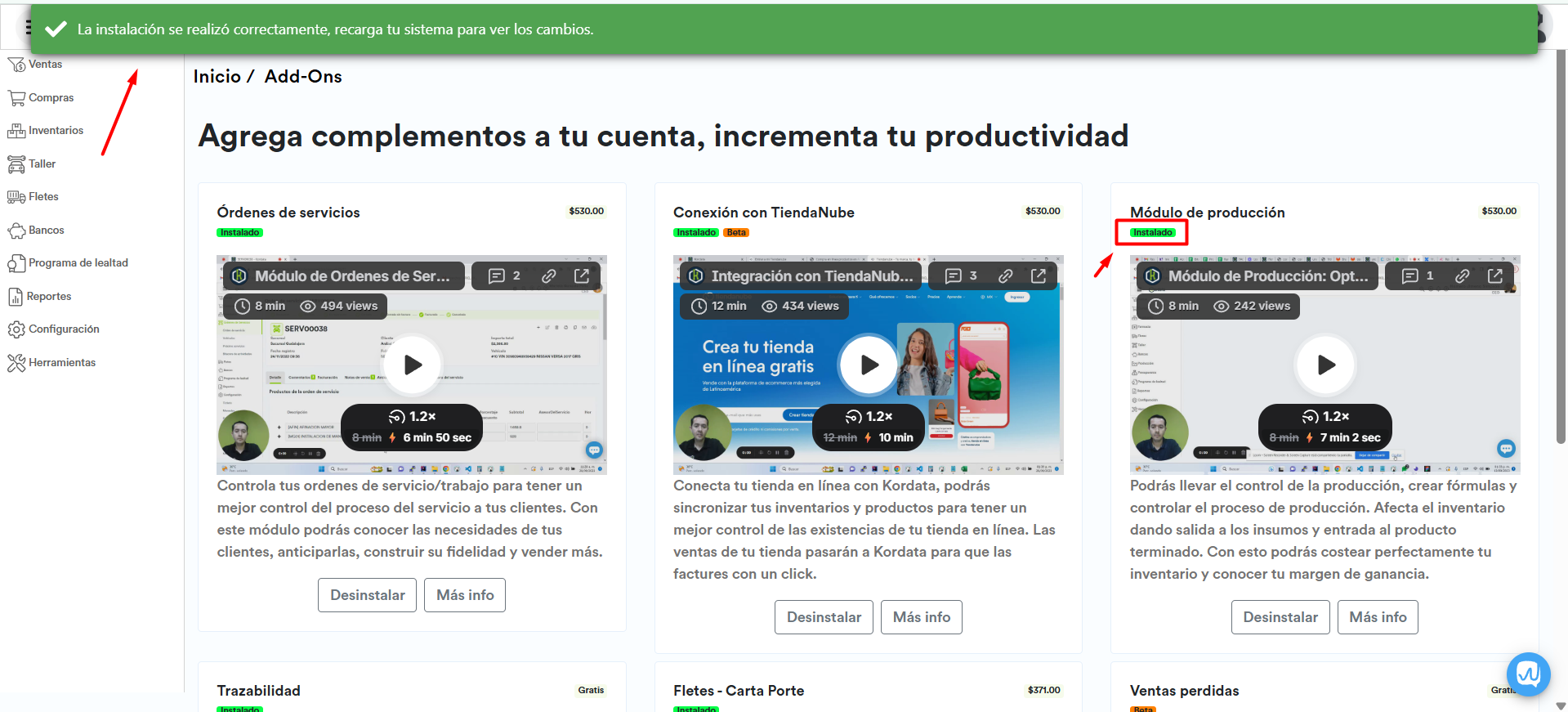Open the Ventas sidebar icon
Image resolution: width=1568 pixels, height=712 pixels.
point(16,65)
